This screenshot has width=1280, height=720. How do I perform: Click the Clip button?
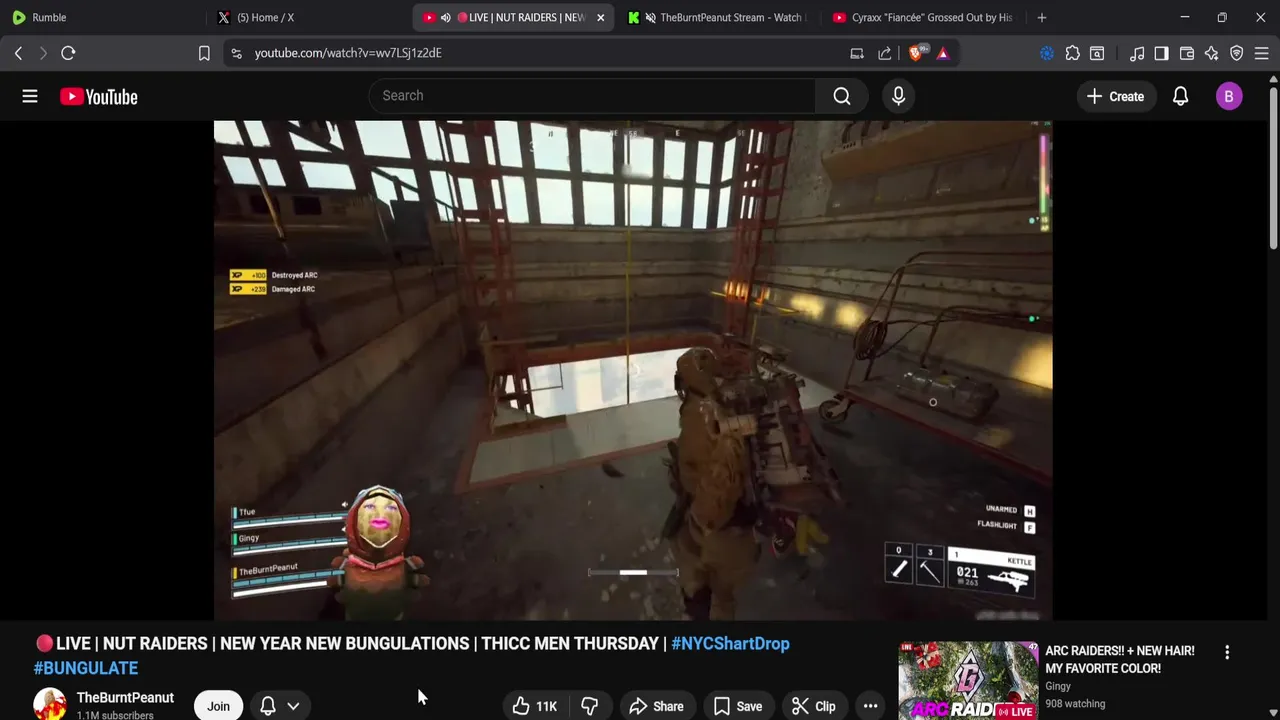tap(813, 706)
